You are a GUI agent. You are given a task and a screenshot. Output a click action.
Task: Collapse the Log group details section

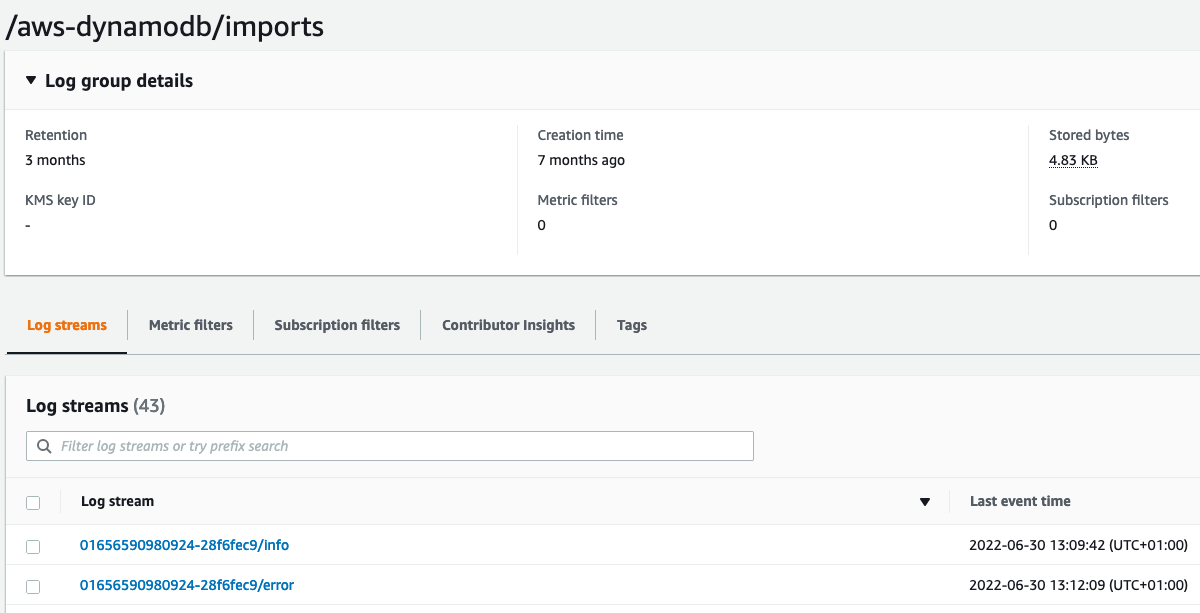pos(31,81)
